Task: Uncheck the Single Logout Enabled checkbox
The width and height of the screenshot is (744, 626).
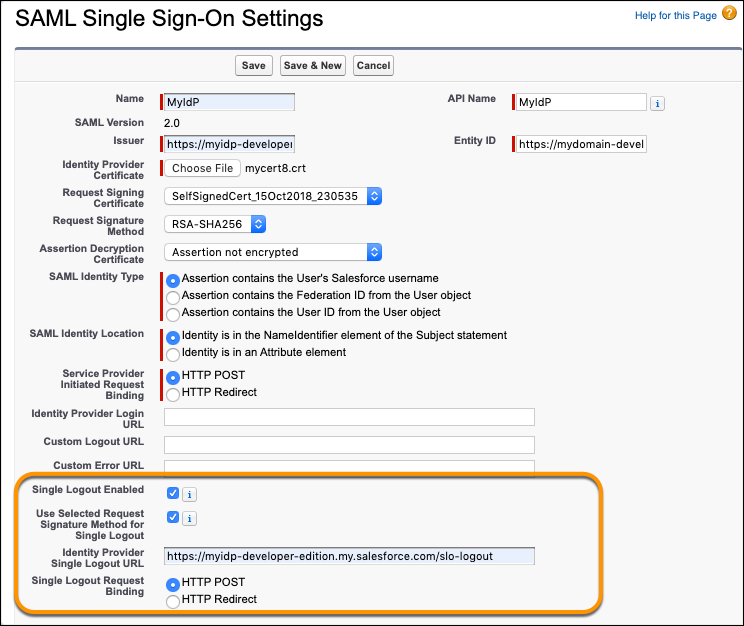Action: tap(173, 493)
